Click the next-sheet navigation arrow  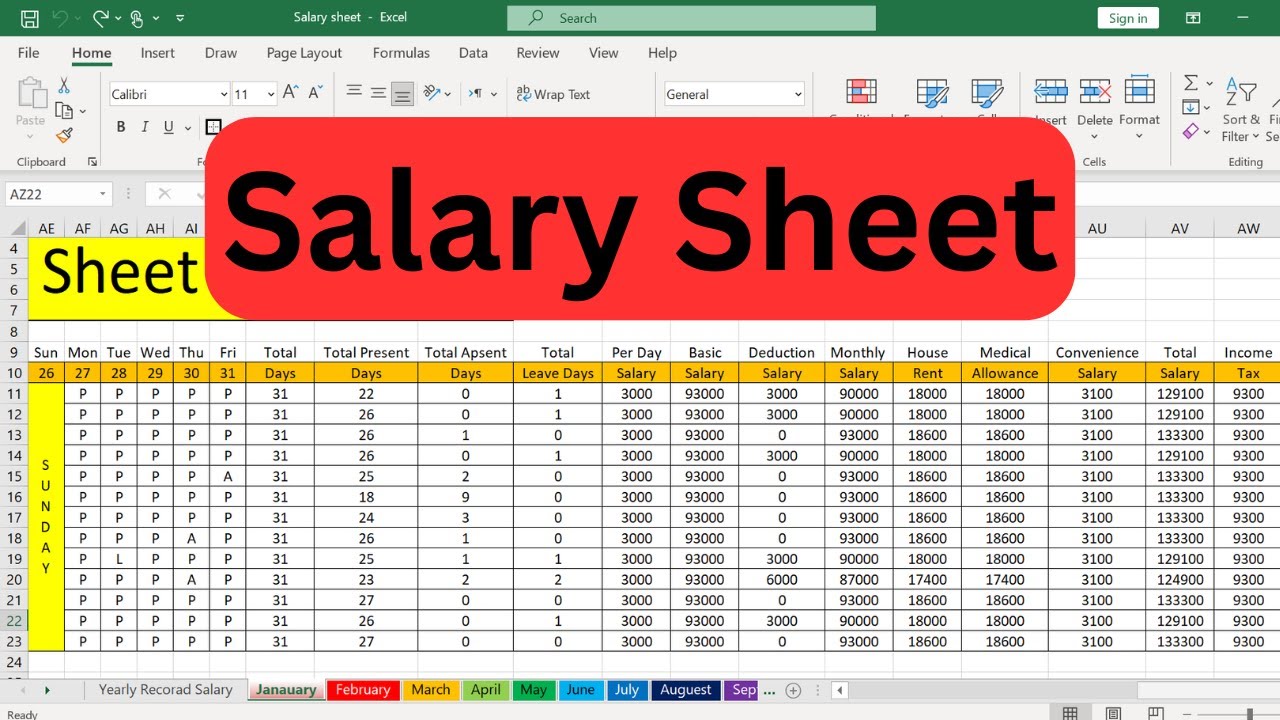(47, 690)
